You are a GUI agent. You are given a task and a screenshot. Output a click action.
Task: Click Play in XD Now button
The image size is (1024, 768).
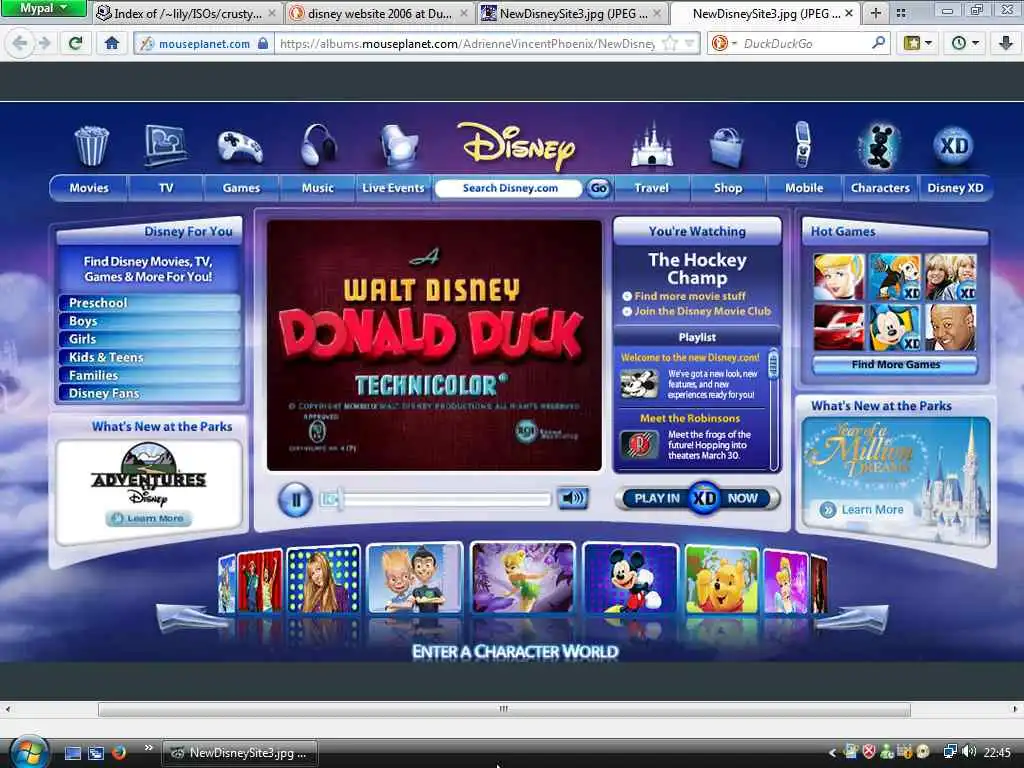coord(697,498)
